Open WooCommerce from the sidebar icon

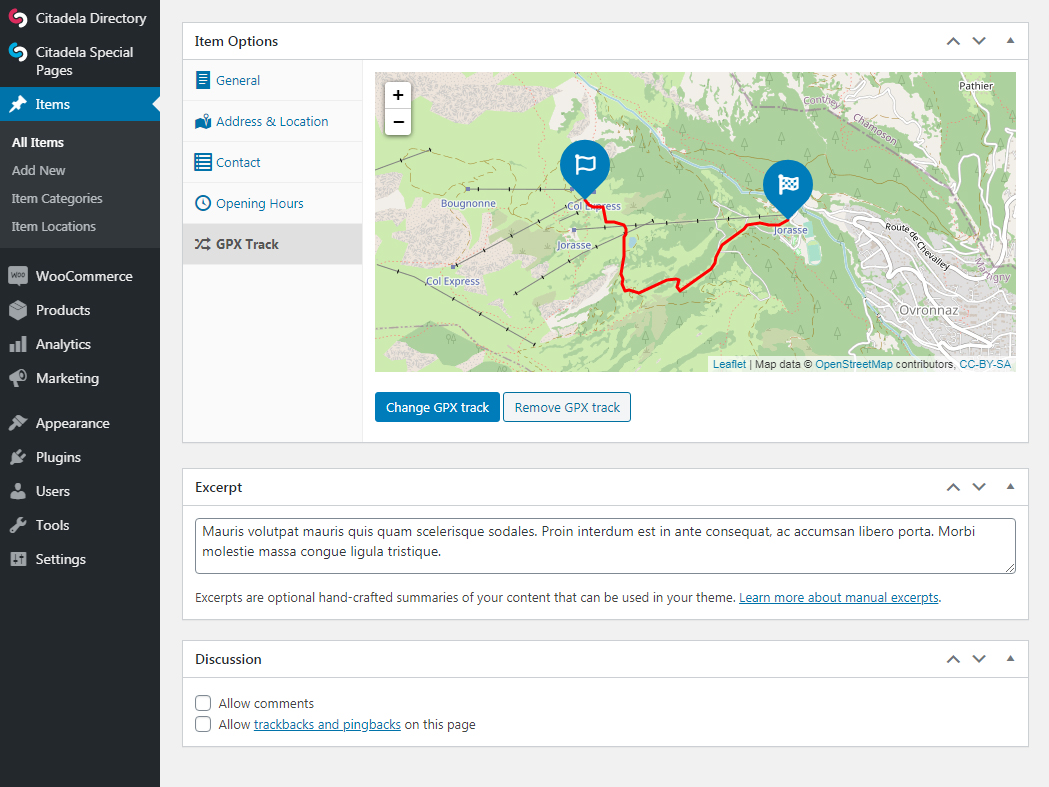coord(18,276)
